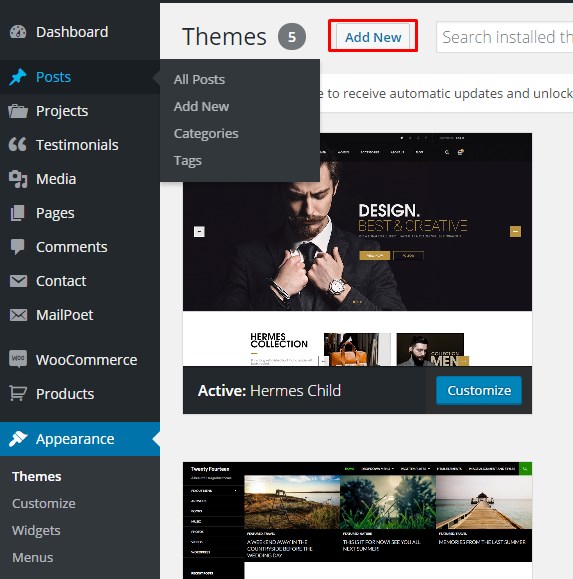Click Add New button beside Themes heading
Screen dimensions: 573x579
[373, 37]
